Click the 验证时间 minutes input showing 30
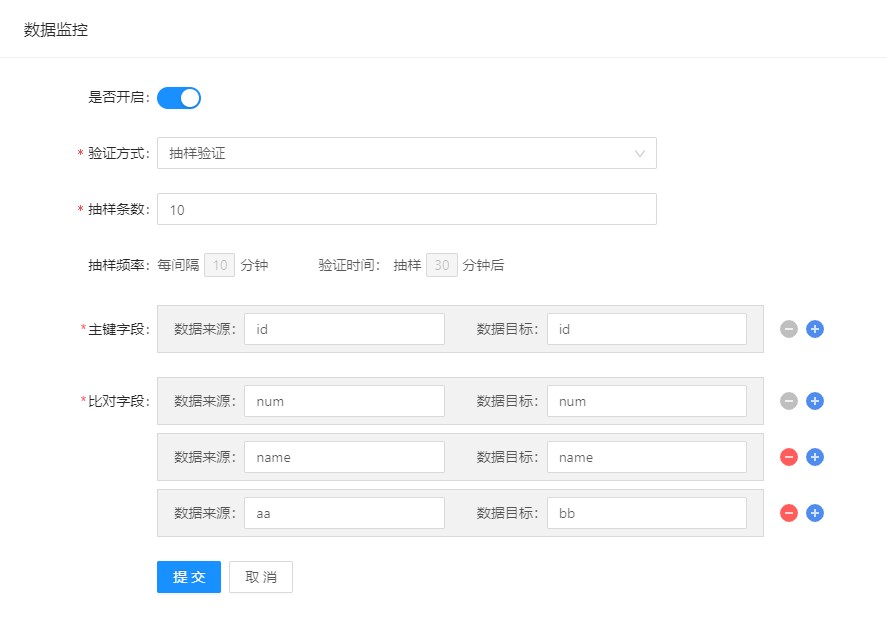The height and width of the screenshot is (618, 887). tap(441, 265)
